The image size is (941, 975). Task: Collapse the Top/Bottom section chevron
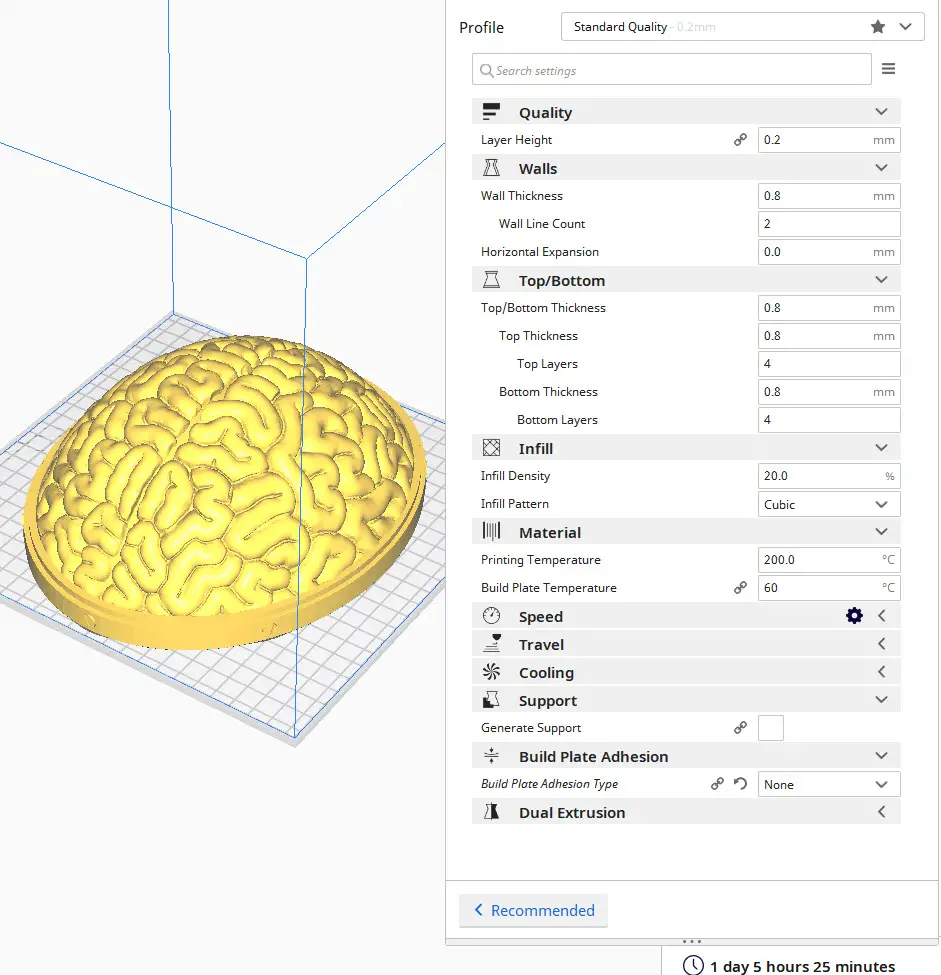[x=881, y=280]
